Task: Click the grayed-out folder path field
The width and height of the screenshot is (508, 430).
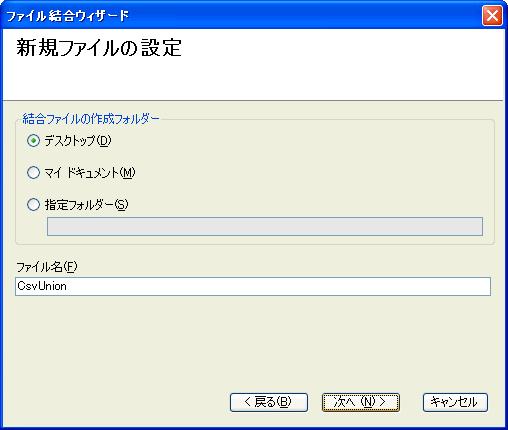Action: (x=265, y=226)
